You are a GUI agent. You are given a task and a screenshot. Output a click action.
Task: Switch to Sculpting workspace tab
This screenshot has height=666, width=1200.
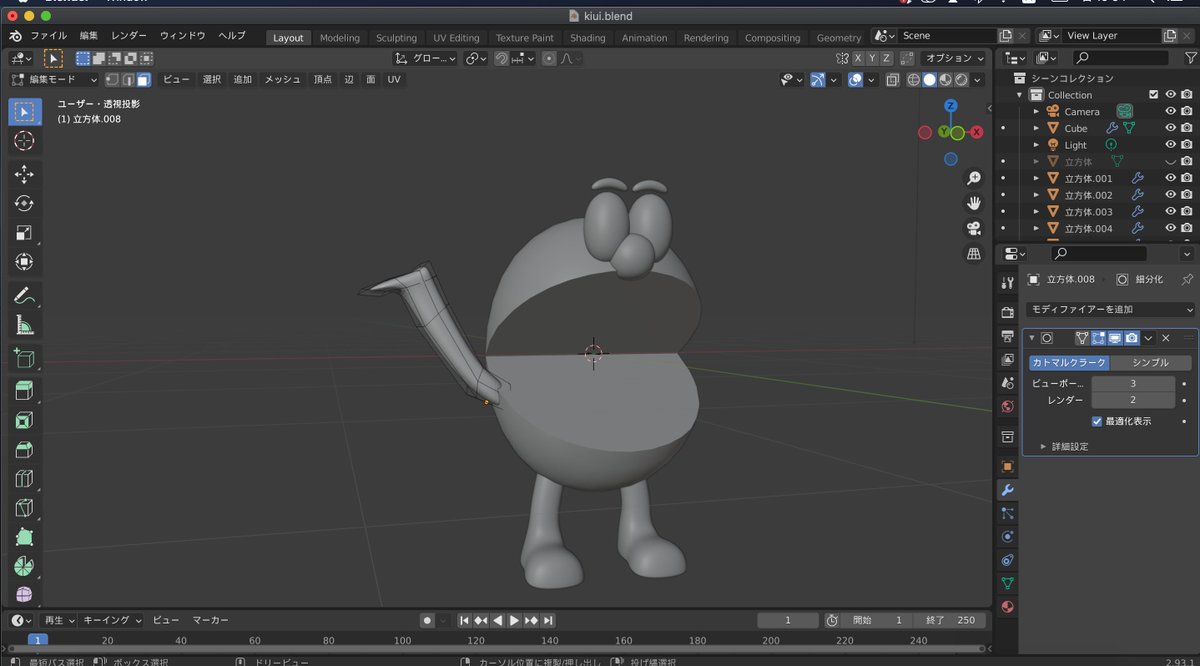(x=396, y=38)
